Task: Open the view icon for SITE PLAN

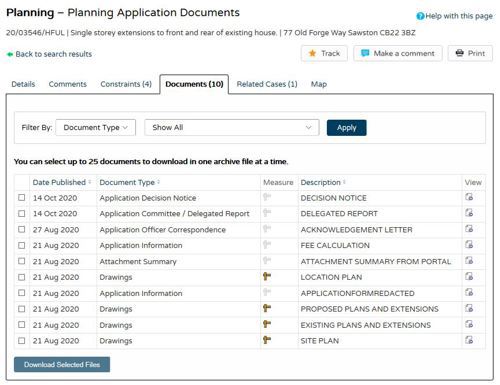Action: pos(469,340)
